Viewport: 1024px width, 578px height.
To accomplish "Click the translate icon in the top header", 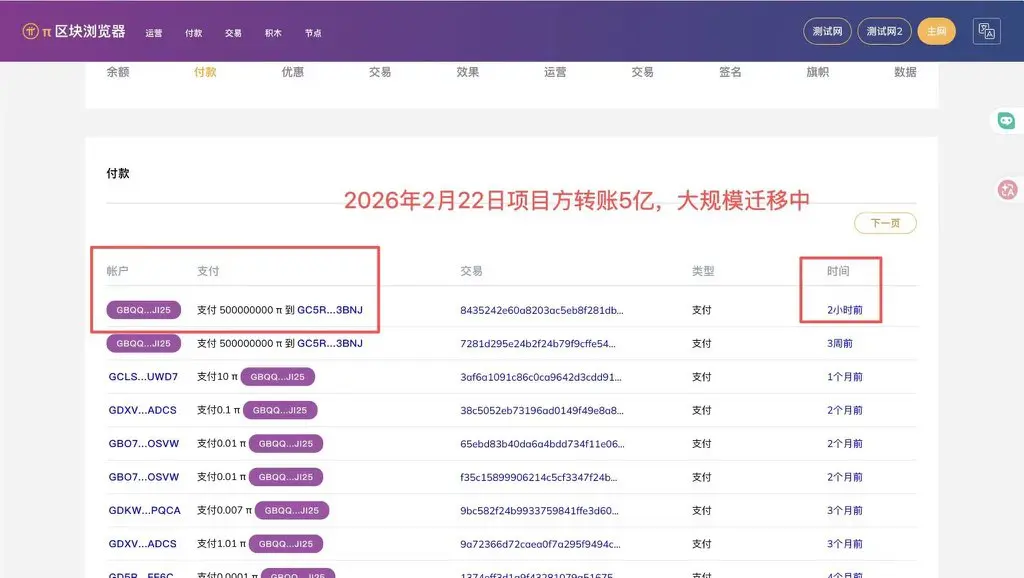I will [x=985, y=30].
